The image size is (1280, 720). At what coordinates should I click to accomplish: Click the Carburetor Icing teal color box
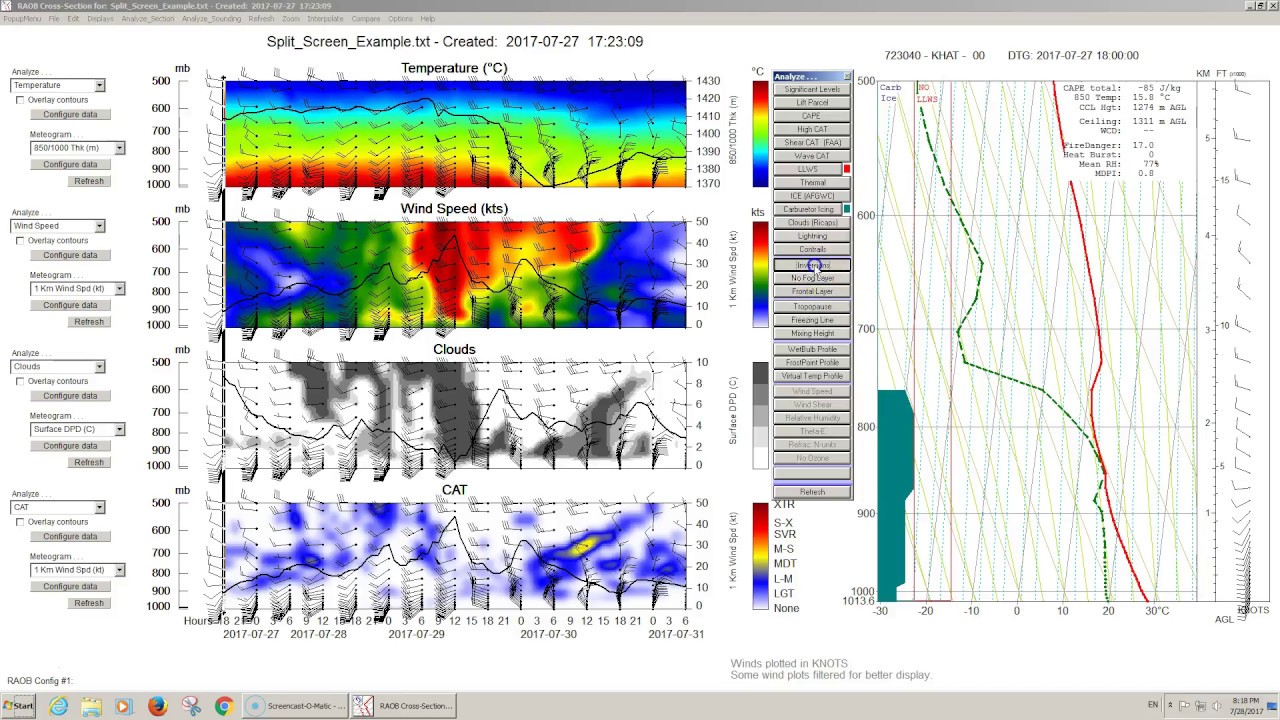pyautogui.click(x=847, y=209)
